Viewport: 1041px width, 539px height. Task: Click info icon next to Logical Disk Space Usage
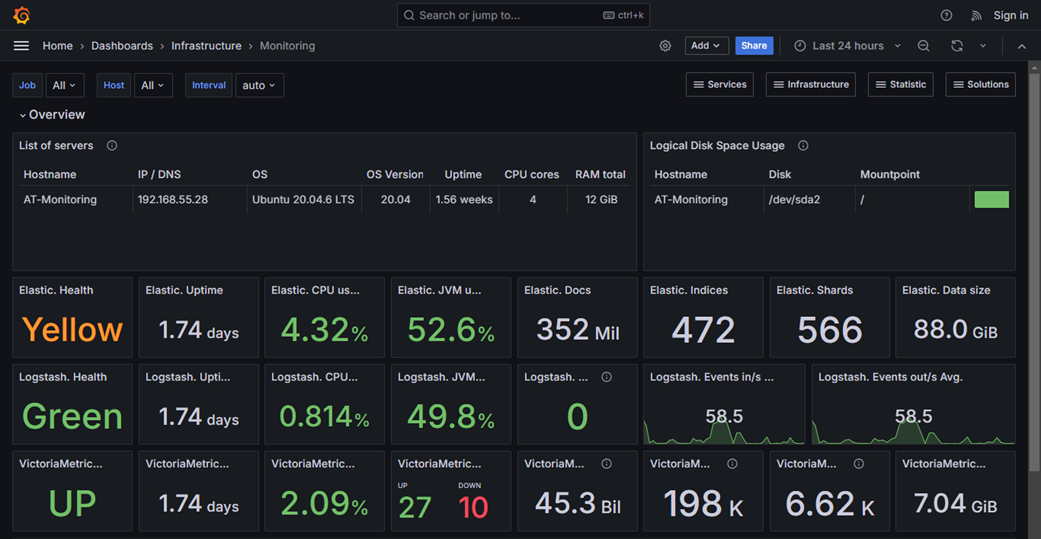coord(803,145)
